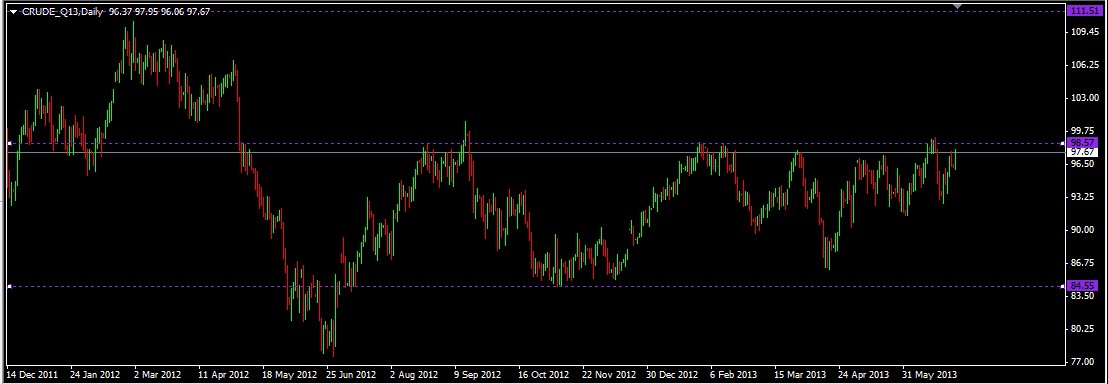Click the 83.50 price scale value

(1084, 296)
